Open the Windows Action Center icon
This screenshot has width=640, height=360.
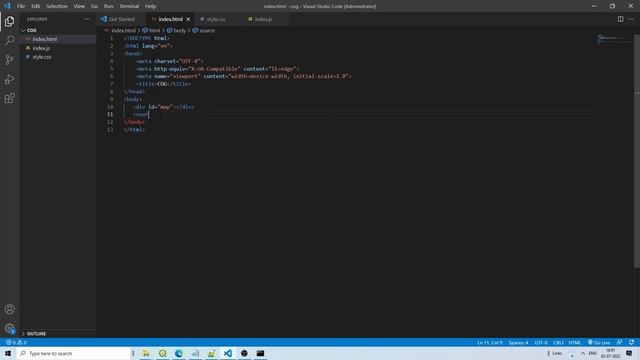tap(629, 353)
